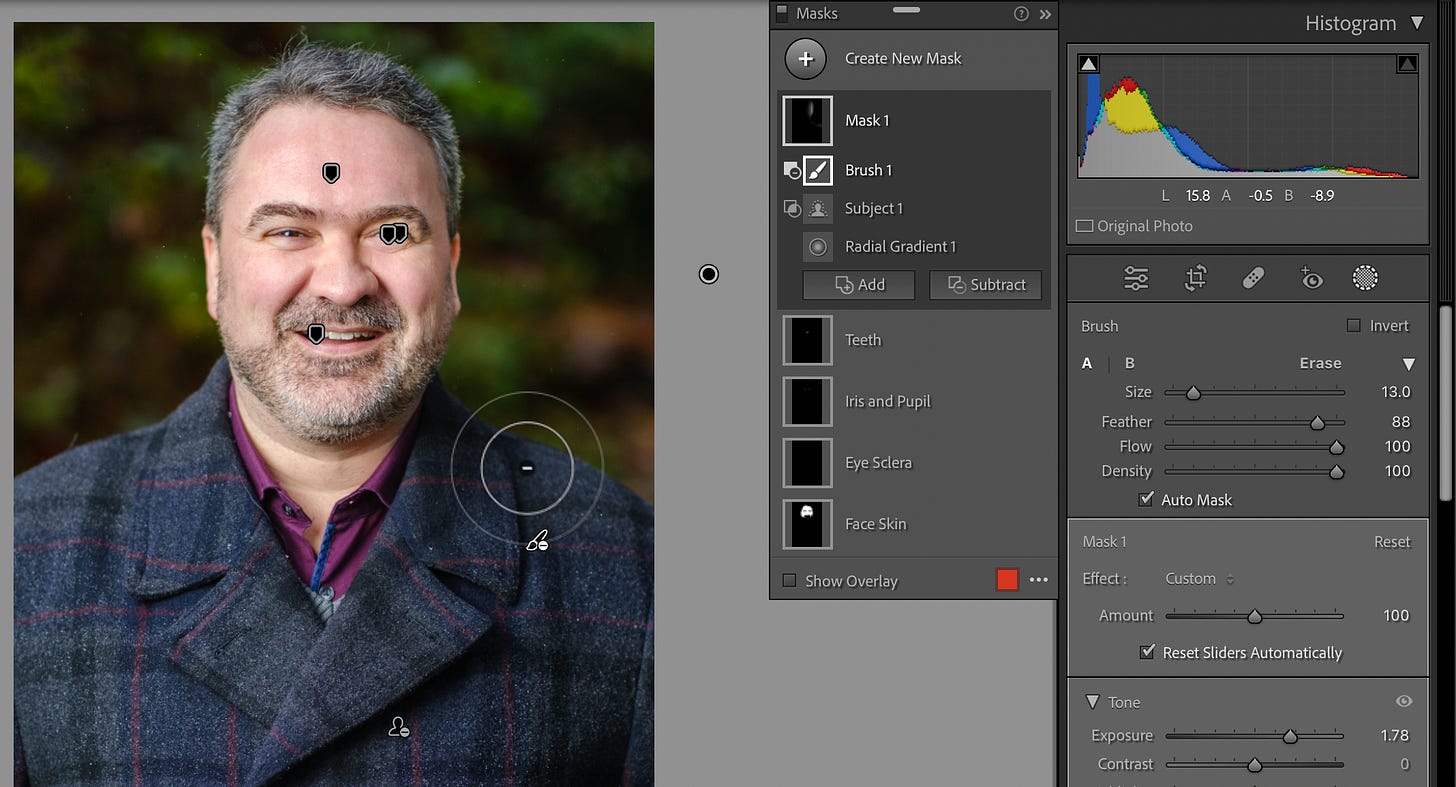Collapse the Tone section triangle

coord(1092,702)
